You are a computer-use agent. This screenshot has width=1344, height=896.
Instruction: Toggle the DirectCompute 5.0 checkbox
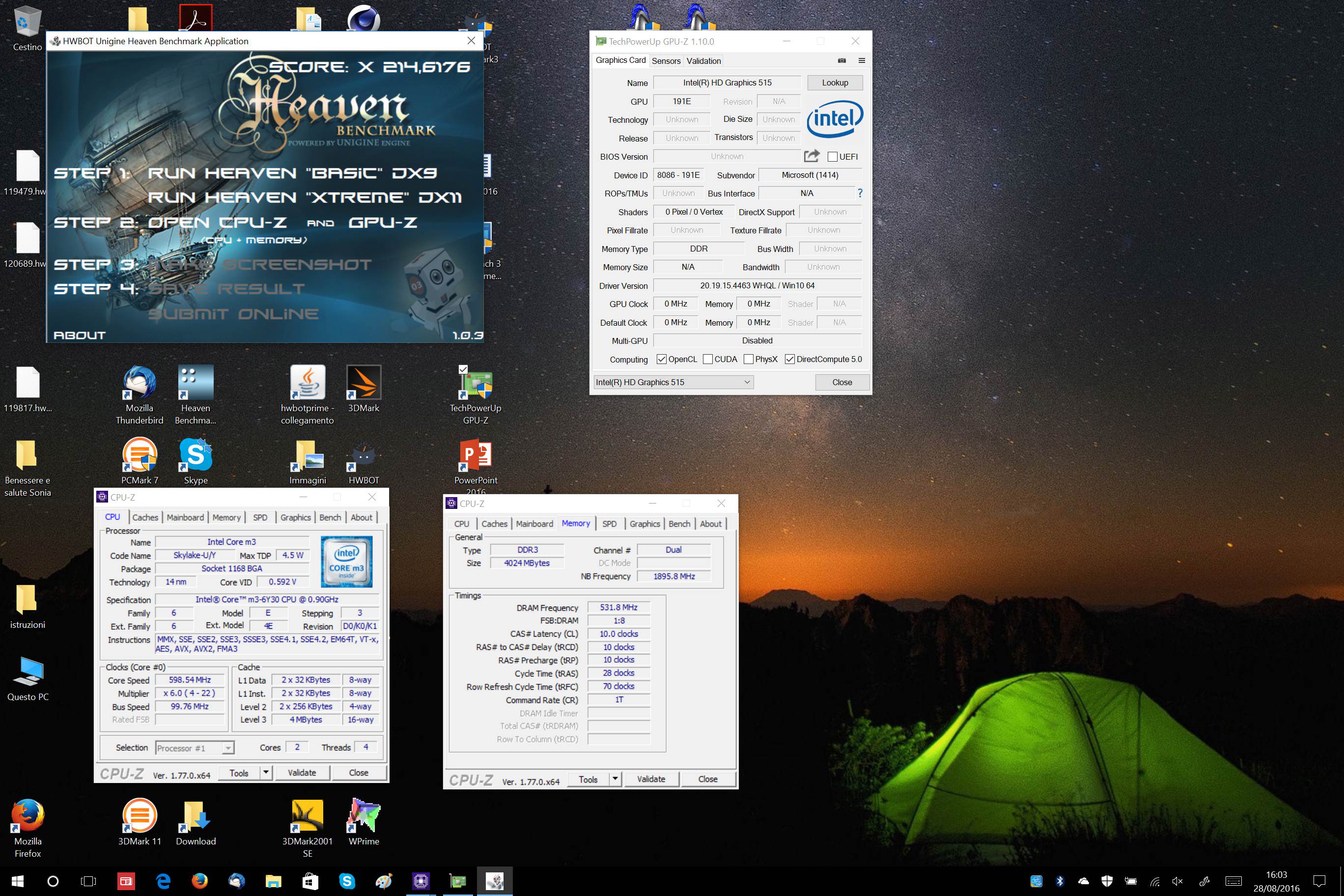pyautogui.click(x=790, y=359)
